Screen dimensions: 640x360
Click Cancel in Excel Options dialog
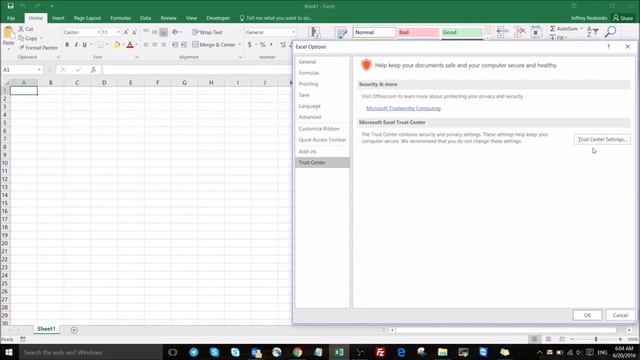(x=620, y=315)
